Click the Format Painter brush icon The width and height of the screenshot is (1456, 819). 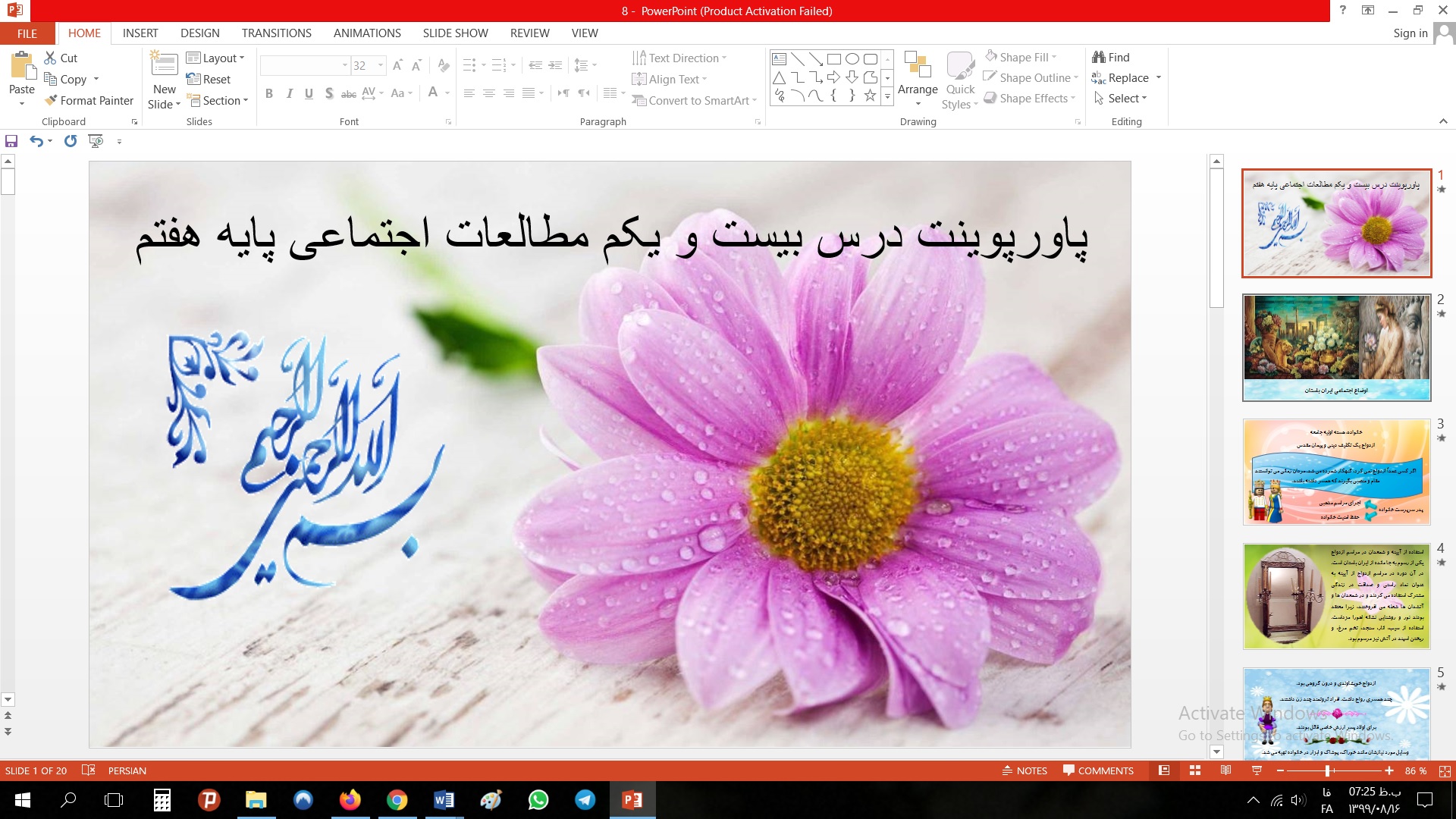[51, 100]
